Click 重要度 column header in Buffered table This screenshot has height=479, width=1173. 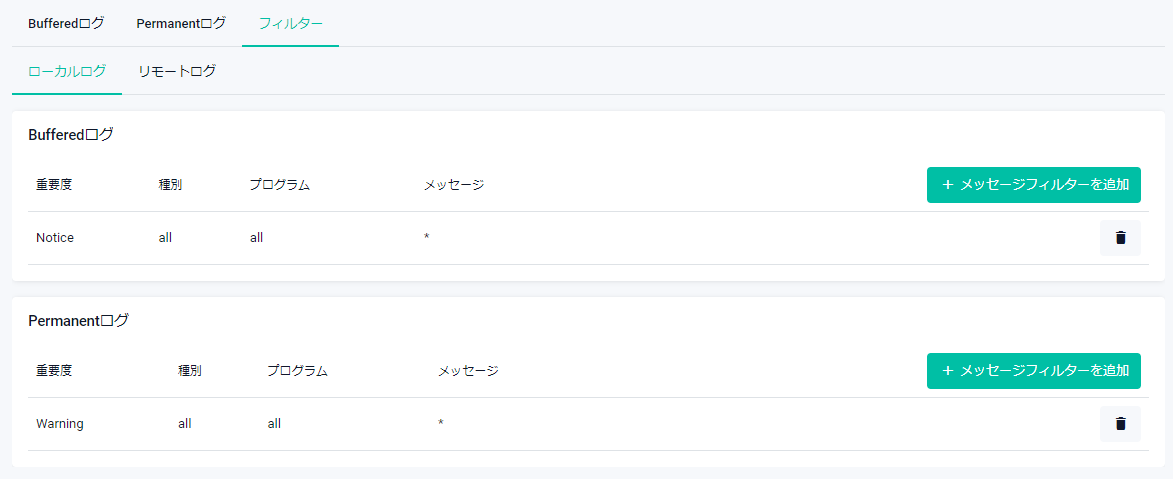pyautogui.click(x=53, y=185)
